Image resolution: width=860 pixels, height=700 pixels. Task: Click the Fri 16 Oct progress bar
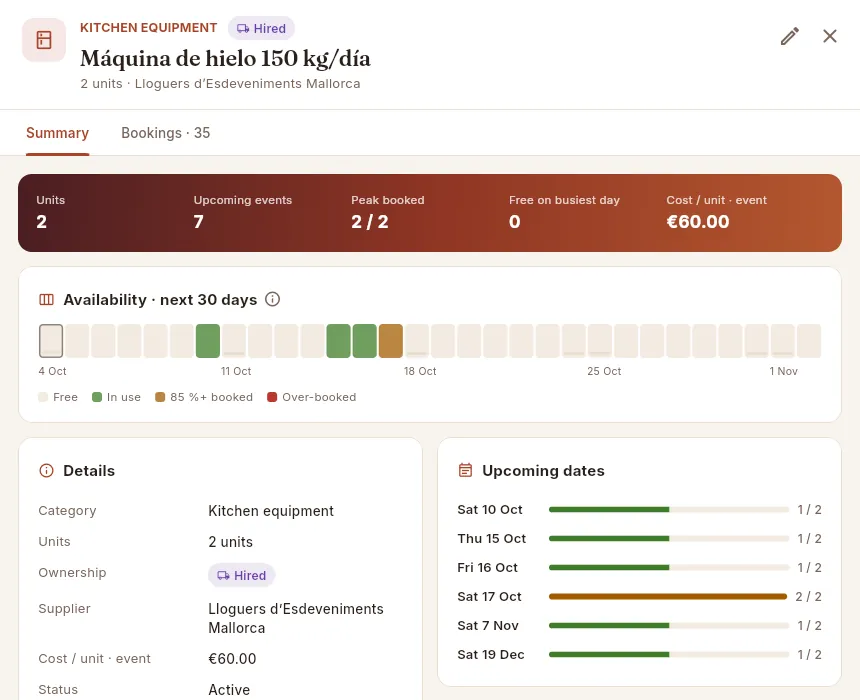pyautogui.click(x=669, y=568)
